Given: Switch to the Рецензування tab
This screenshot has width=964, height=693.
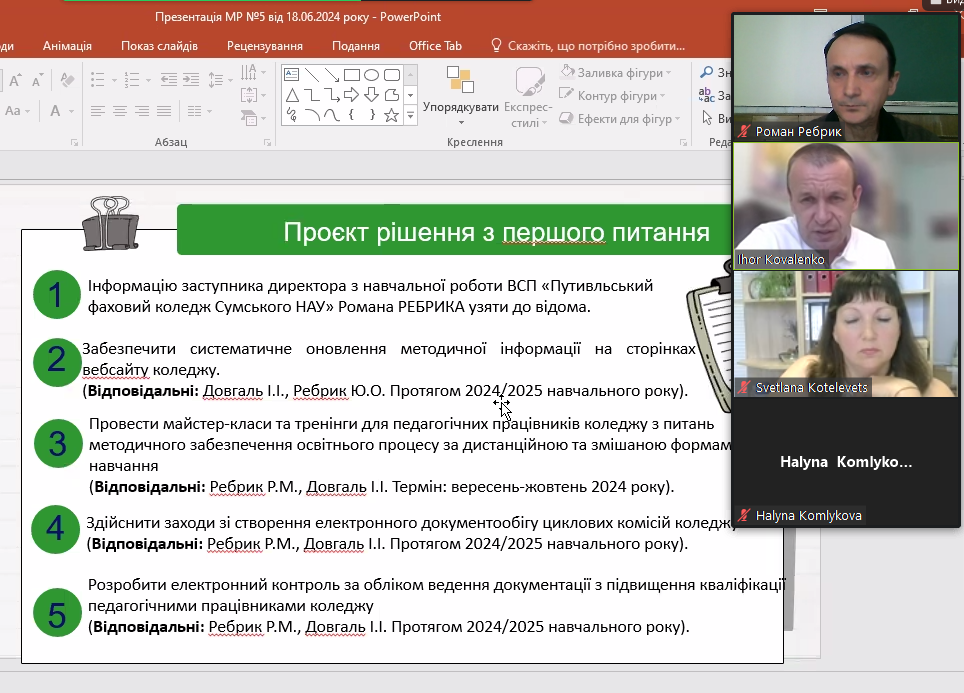Looking at the screenshot, I should coord(264,46).
